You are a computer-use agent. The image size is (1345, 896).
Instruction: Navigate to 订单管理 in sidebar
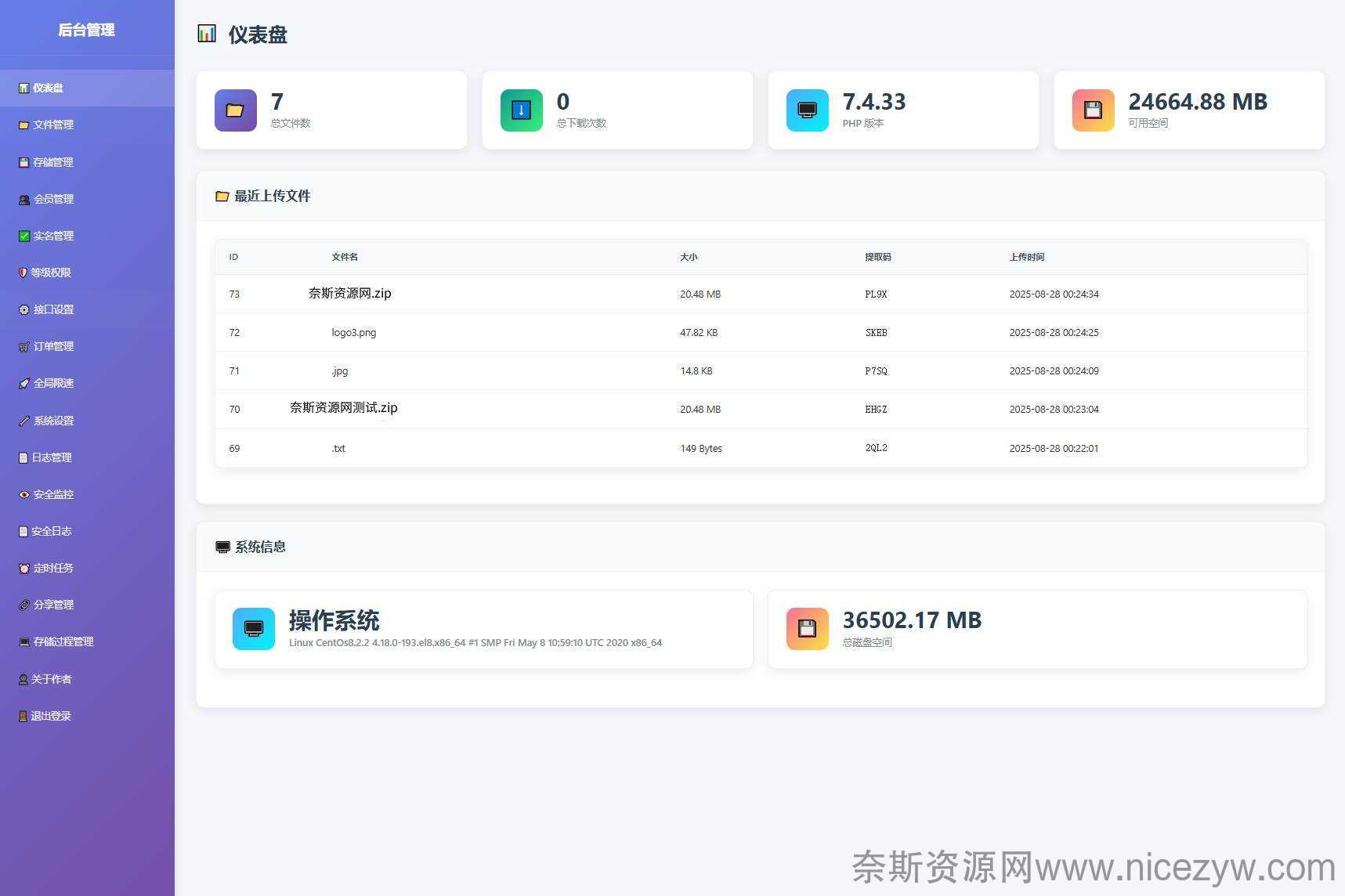[x=52, y=346]
